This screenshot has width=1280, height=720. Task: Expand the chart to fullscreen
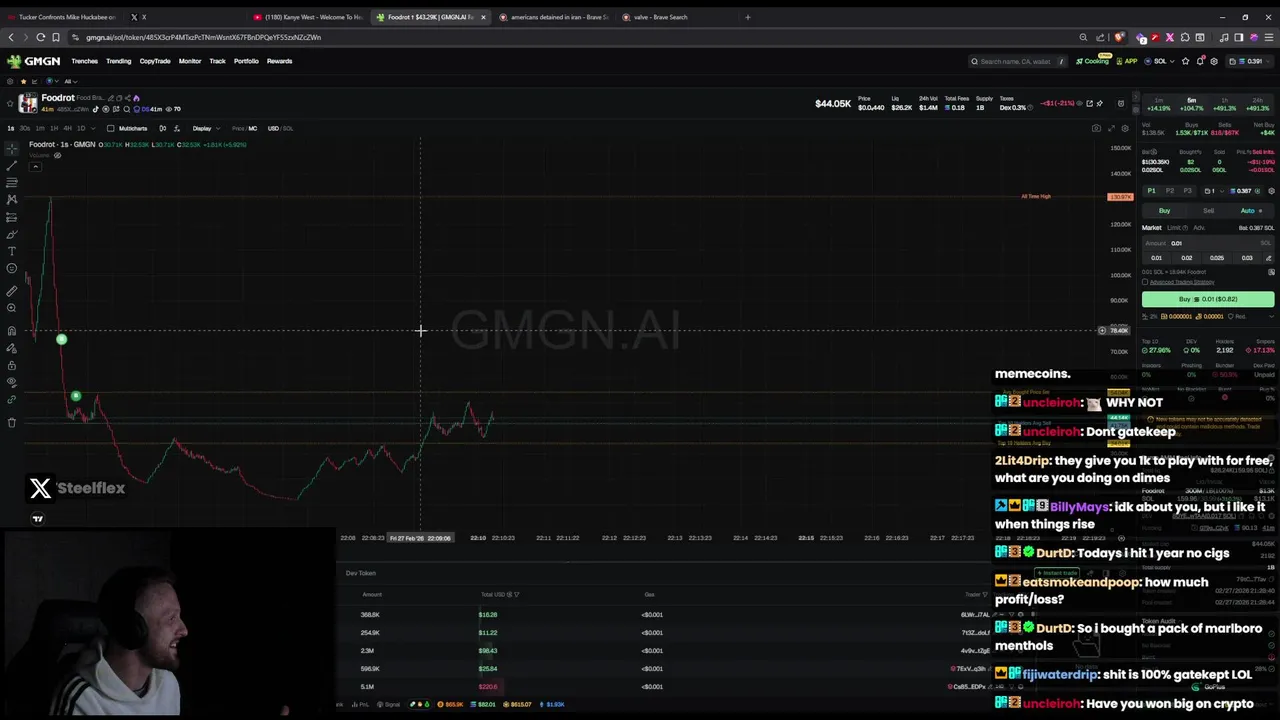[x=1111, y=128]
